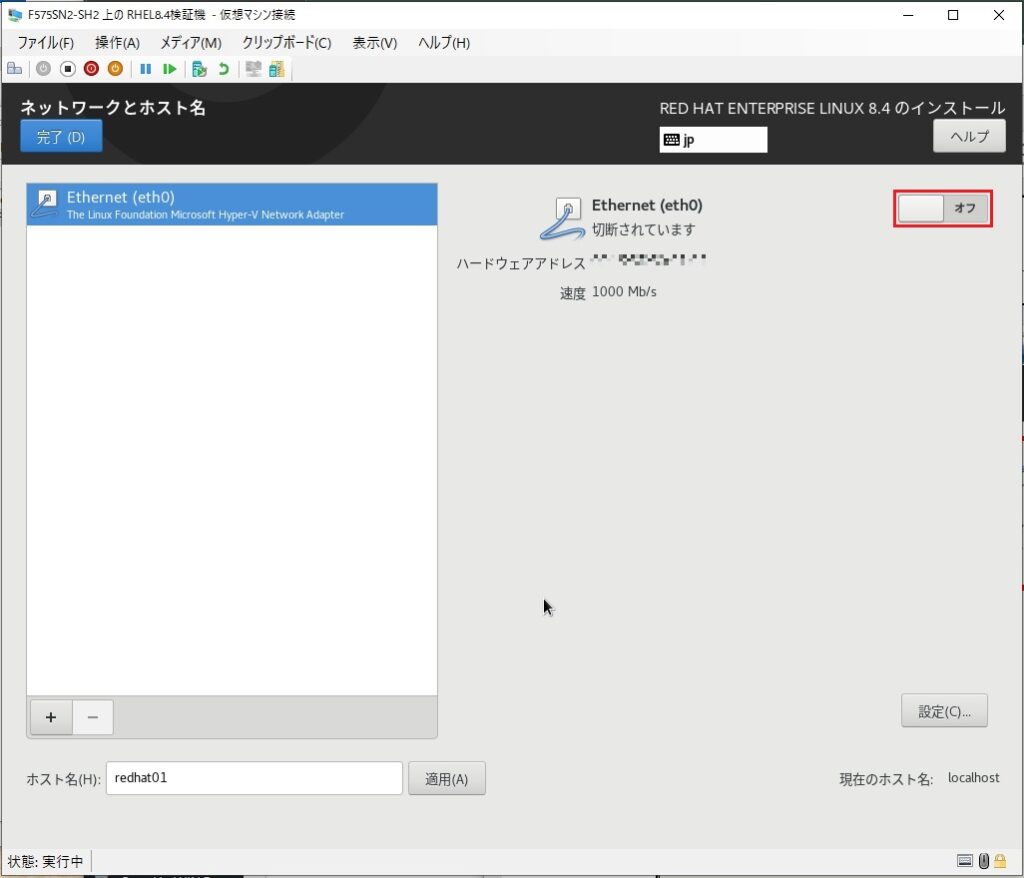Click the keyboard icon beside jp

[x=671, y=139]
